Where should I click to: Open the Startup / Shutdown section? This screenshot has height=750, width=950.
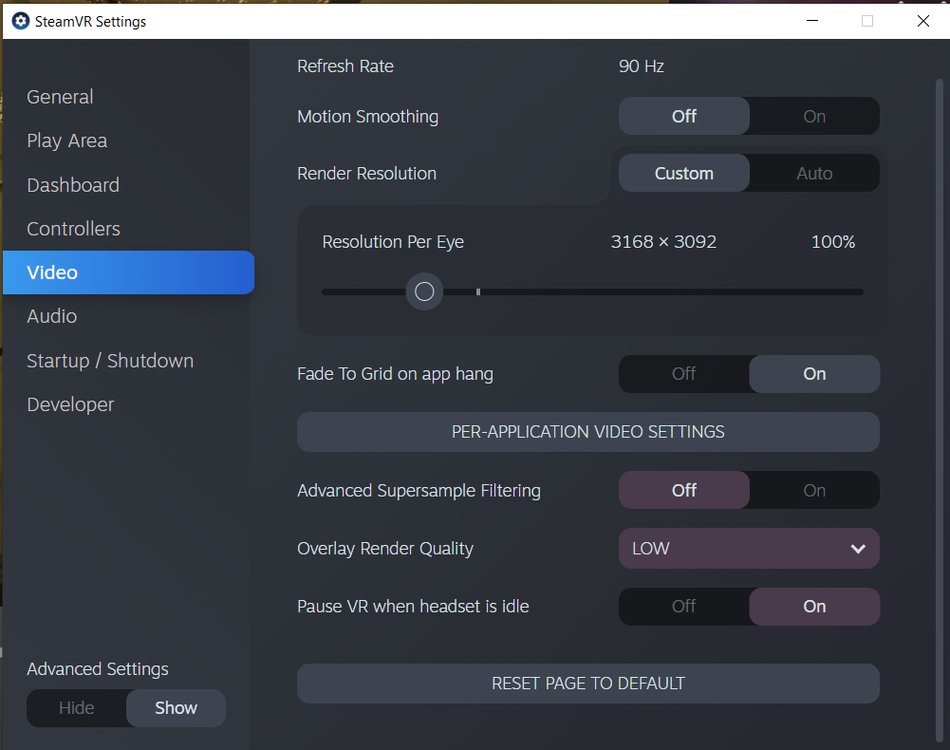click(110, 360)
